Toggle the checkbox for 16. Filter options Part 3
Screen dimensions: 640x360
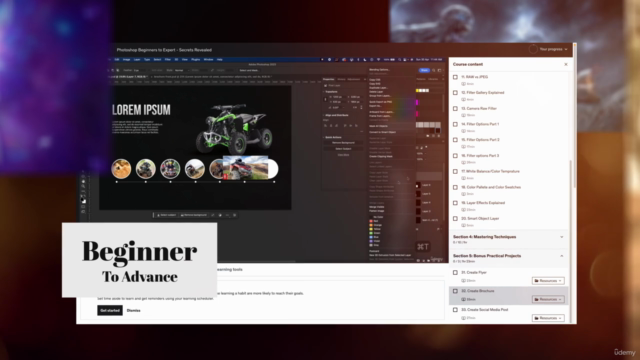coord(455,156)
